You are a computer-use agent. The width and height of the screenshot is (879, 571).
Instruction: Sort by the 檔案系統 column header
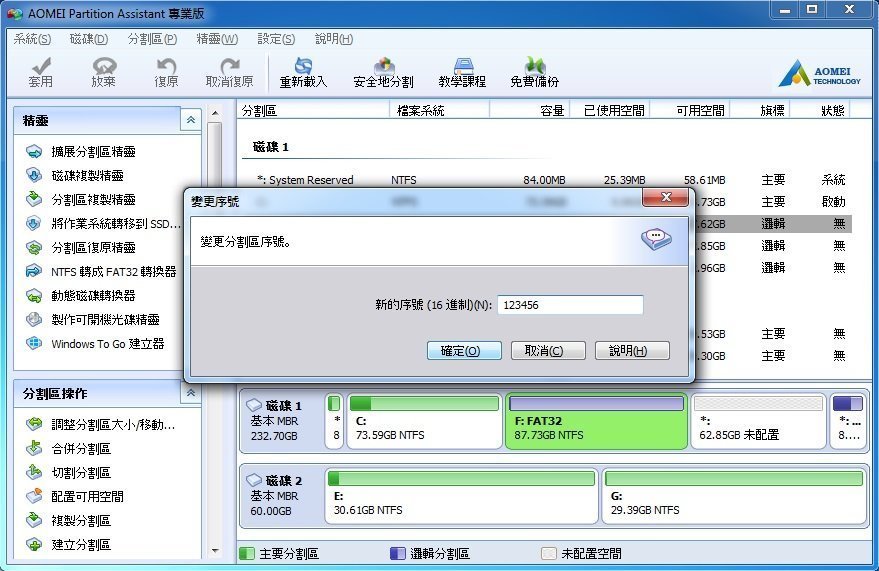(439, 110)
